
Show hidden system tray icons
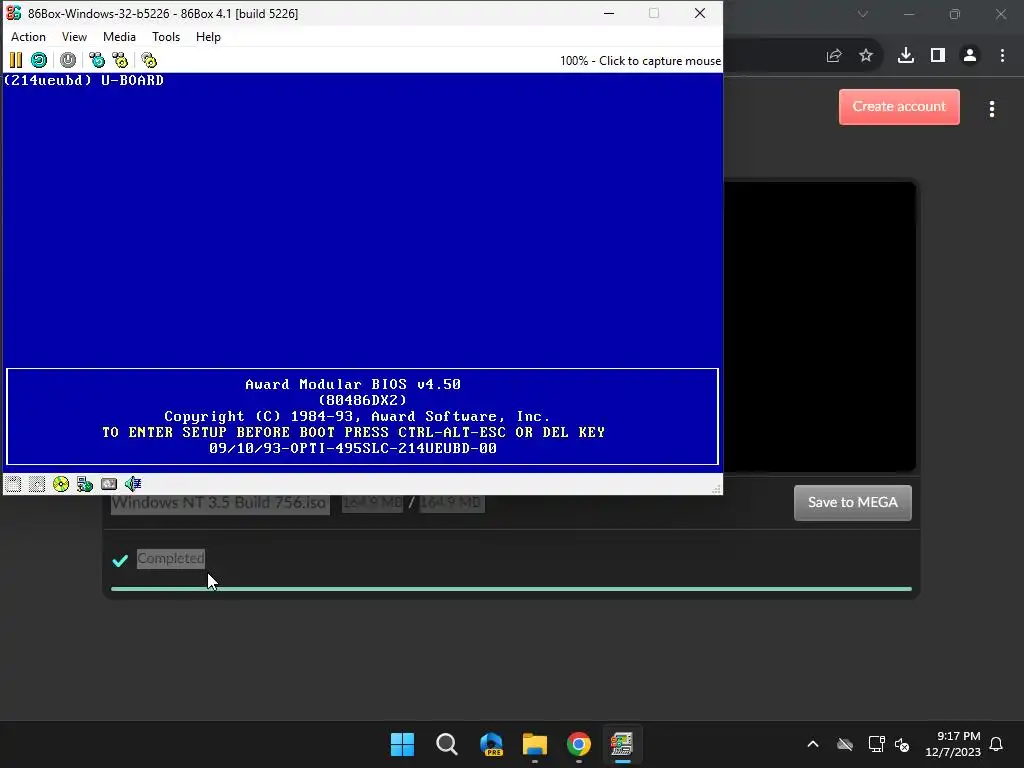[813, 744]
